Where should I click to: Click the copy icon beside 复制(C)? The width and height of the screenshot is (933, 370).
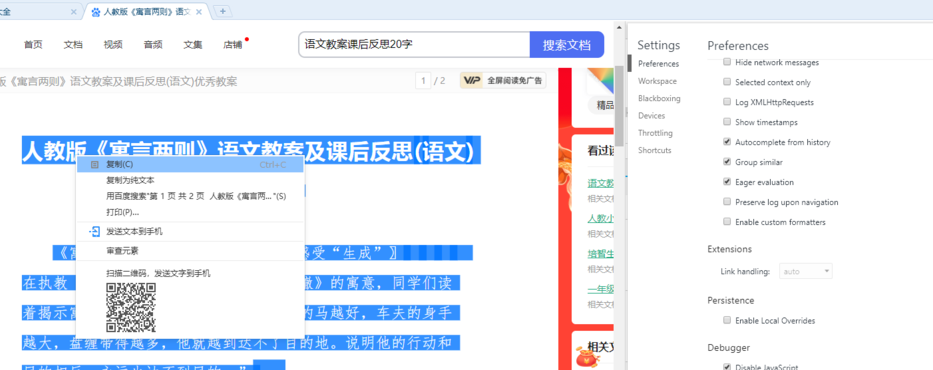[x=94, y=164]
